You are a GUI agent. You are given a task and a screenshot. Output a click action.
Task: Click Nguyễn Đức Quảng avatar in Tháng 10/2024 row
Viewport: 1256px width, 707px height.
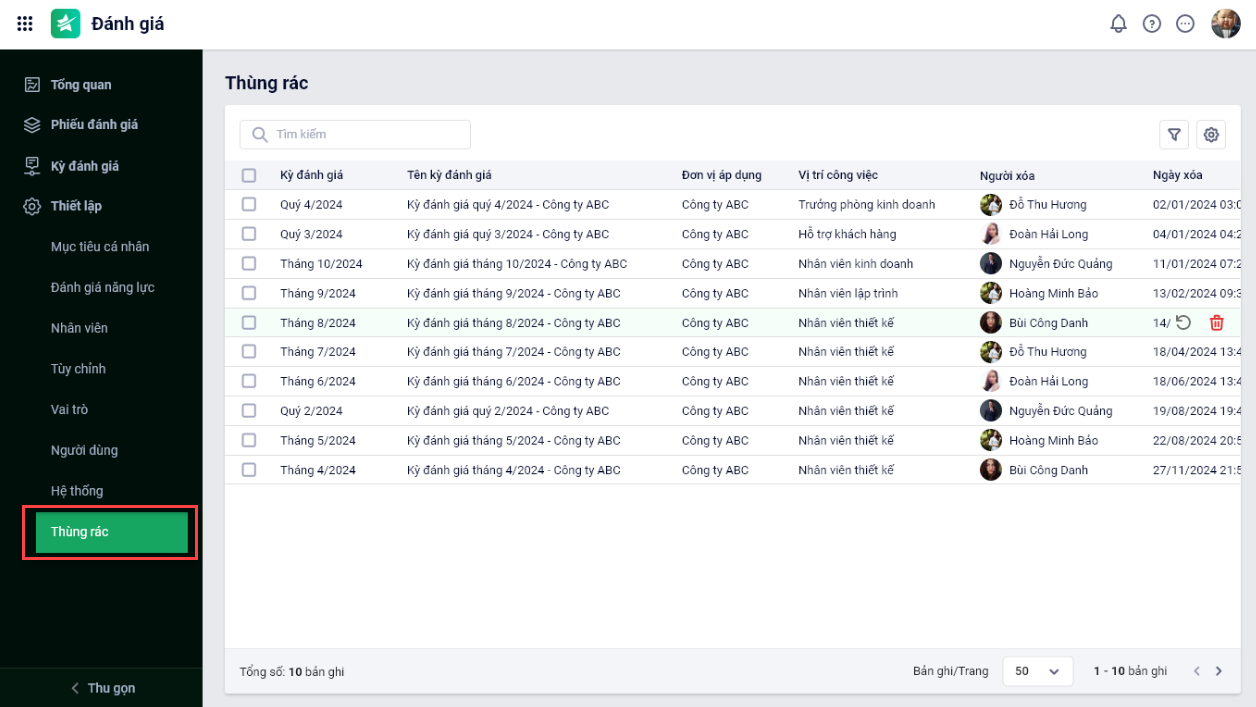[991, 264]
